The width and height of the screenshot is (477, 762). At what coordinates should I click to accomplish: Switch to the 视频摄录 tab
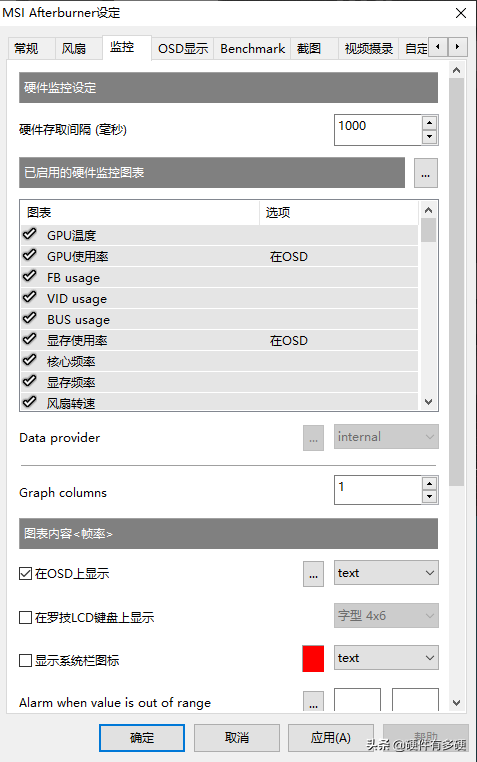pos(369,49)
